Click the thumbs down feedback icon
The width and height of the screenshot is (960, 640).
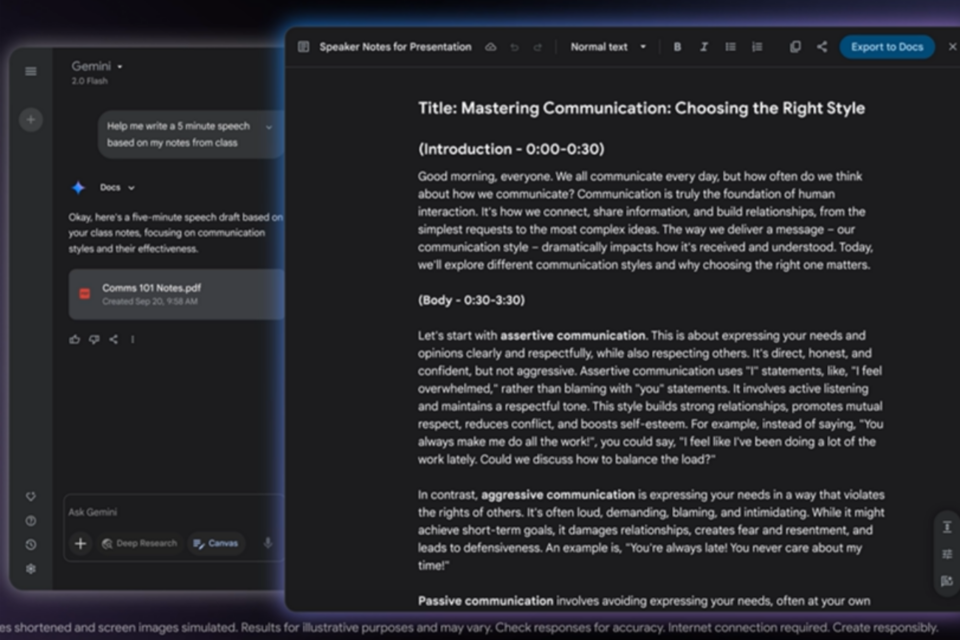click(x=94, y=339)
